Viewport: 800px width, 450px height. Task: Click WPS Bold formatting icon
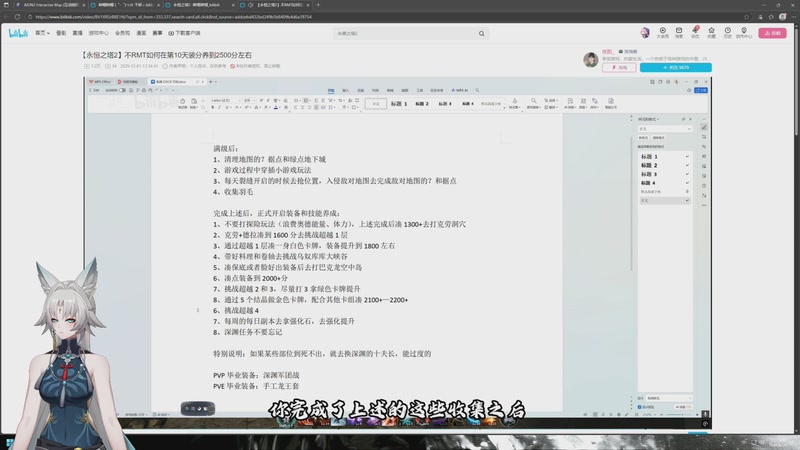(x=213, y=108)
